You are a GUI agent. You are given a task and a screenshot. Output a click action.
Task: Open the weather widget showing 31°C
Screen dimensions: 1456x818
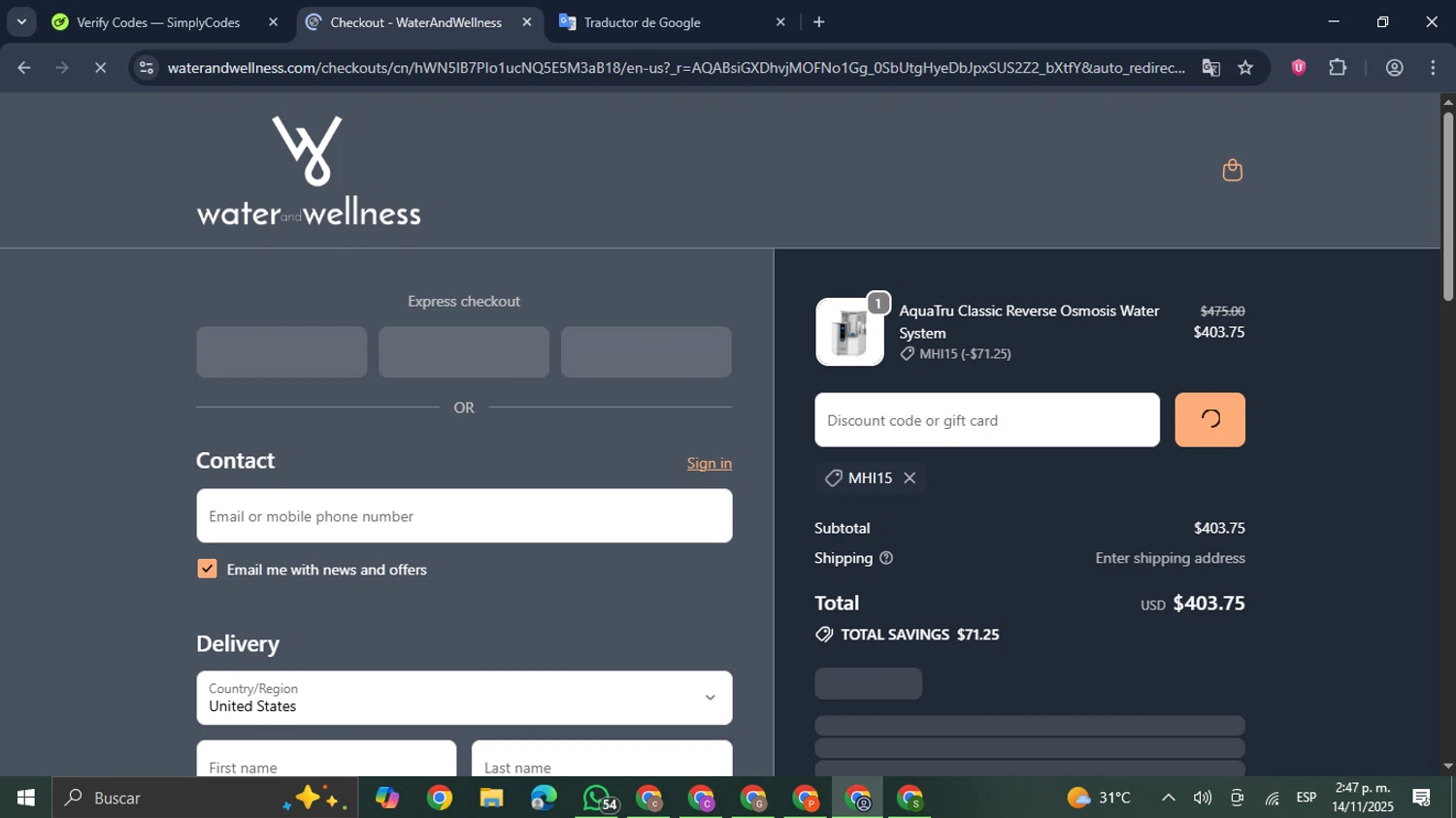[1099, 798]
